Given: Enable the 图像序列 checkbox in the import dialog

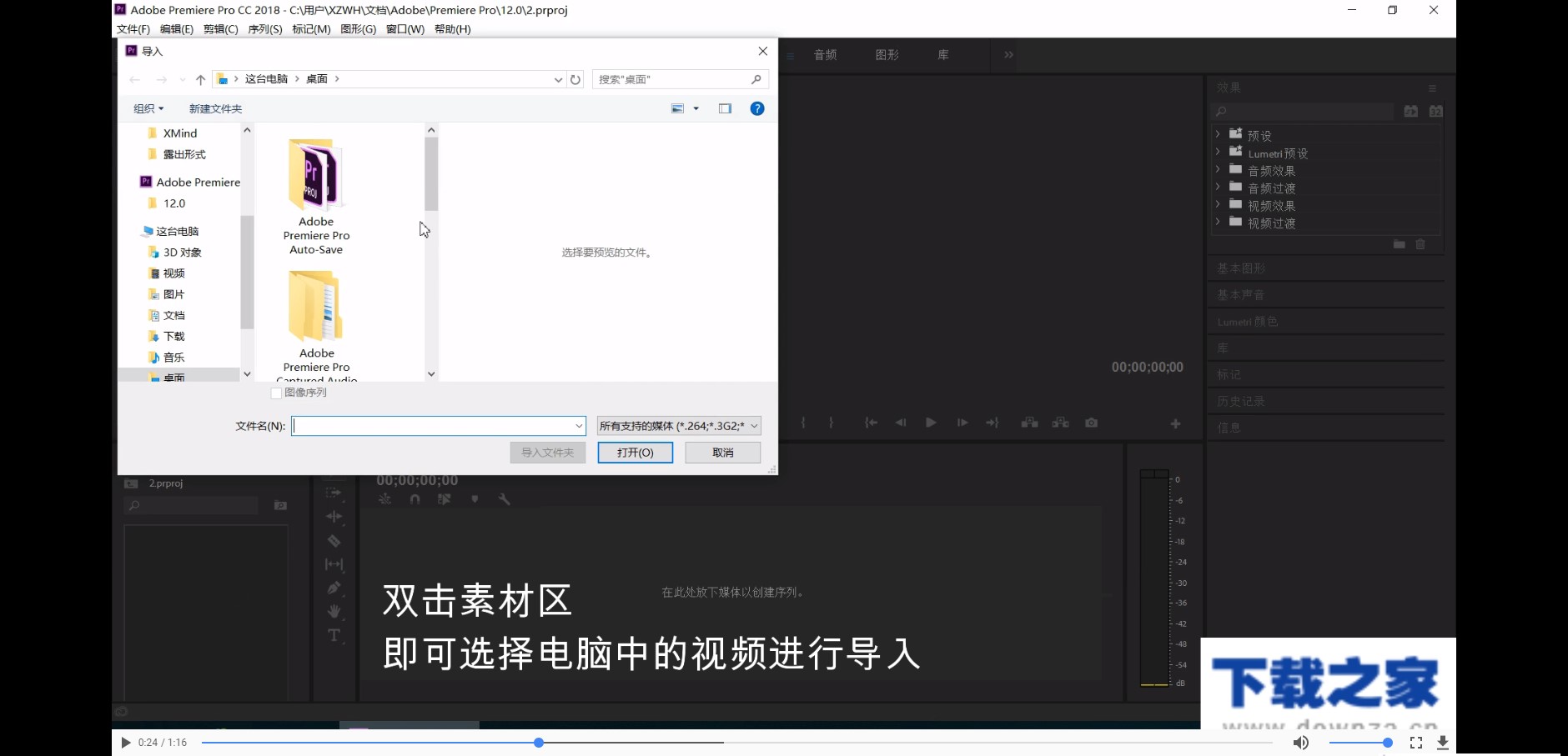Looking at the screenshot, I should pos(274,392).
